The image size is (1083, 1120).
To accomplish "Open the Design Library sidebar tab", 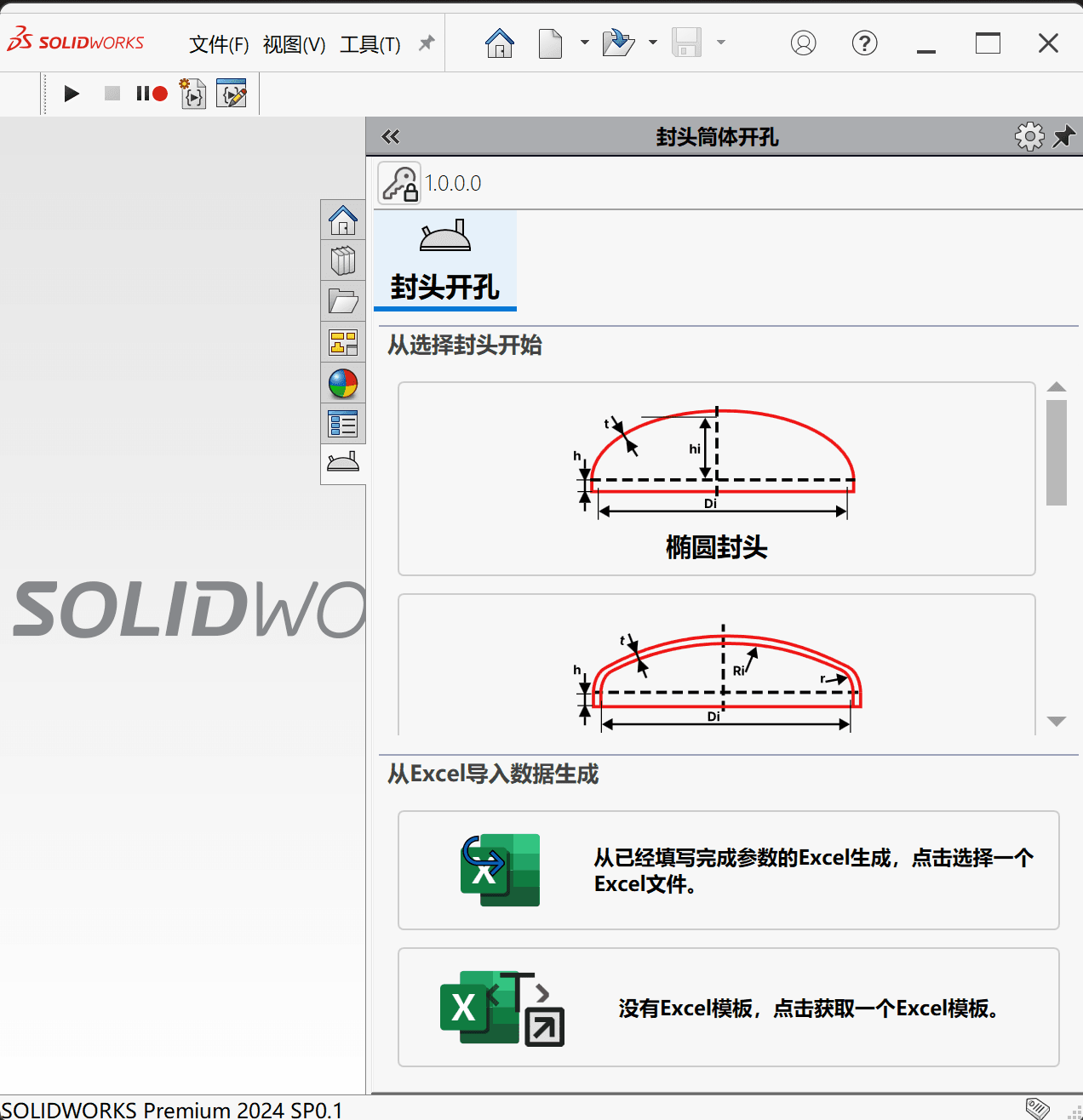I will tap(343, 261).
